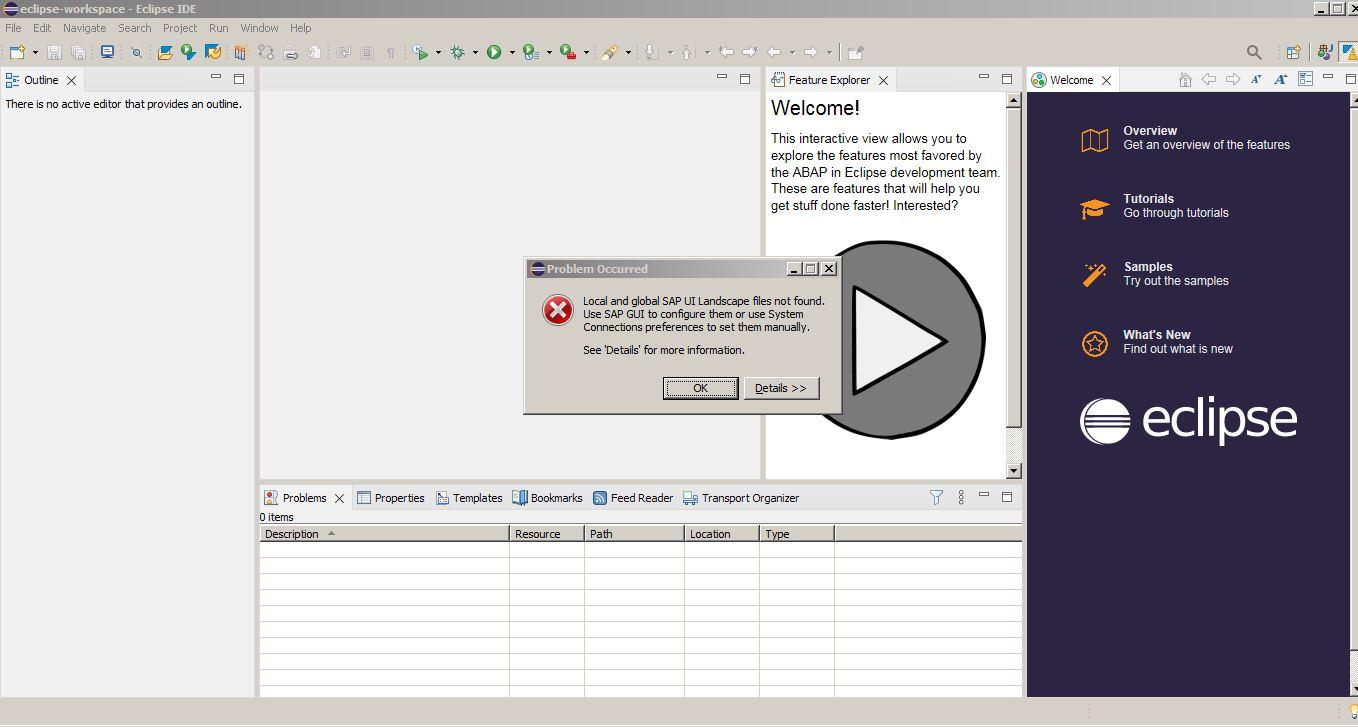Click the New wizard toolbar icon
The height and width of the screenshot is (727, 1358).
pos(17,52)
